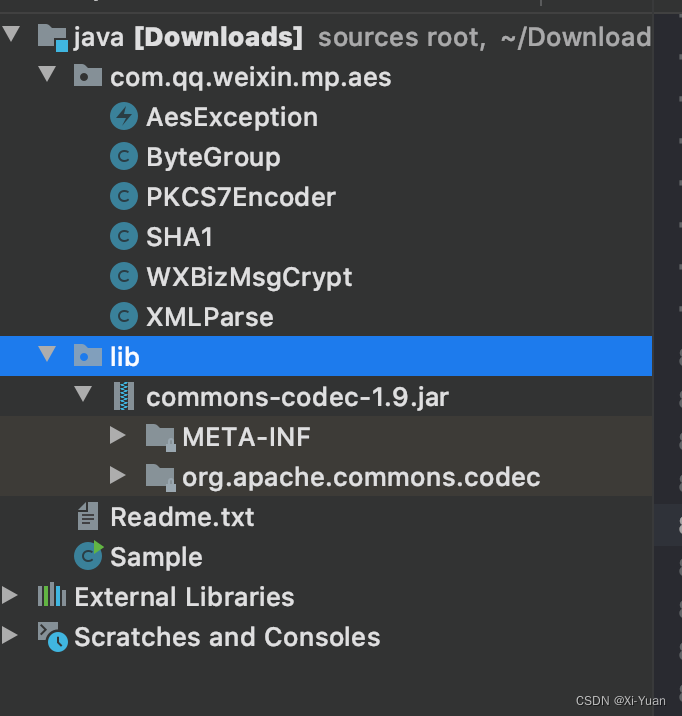Click the PKCS7Encoder class icon

(x=124, y=196)
